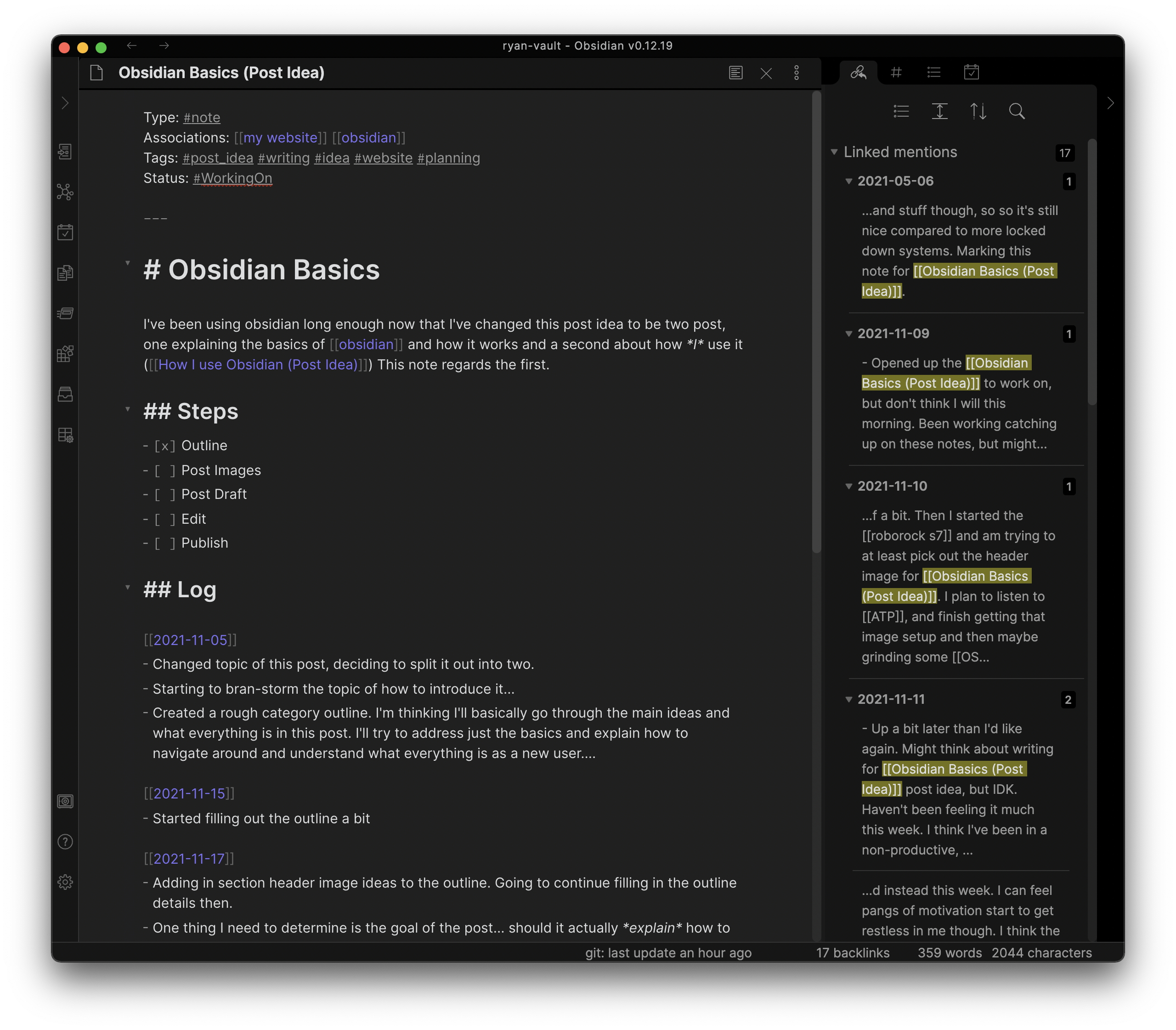
Task: Open How I use Obsidian link
Action: pyautogui.click(x=258, y=365)
